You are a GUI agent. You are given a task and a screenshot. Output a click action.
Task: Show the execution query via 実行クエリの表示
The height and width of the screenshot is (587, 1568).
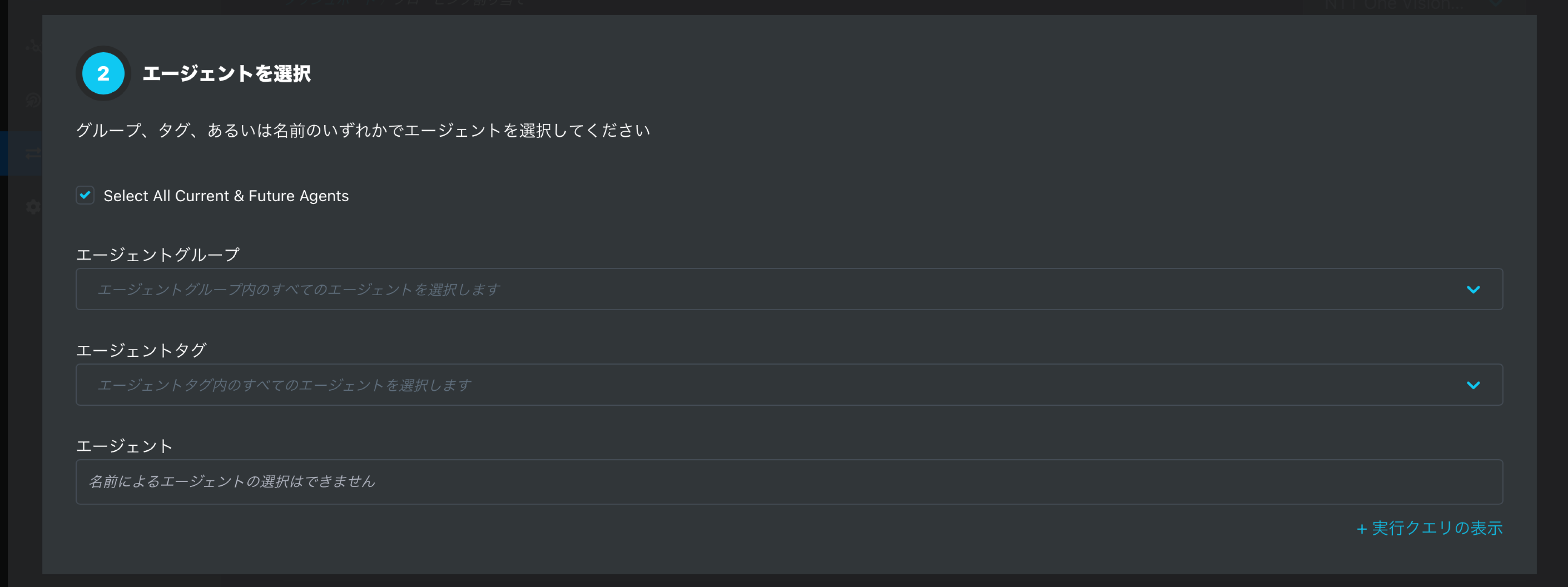pos(1437,528)
